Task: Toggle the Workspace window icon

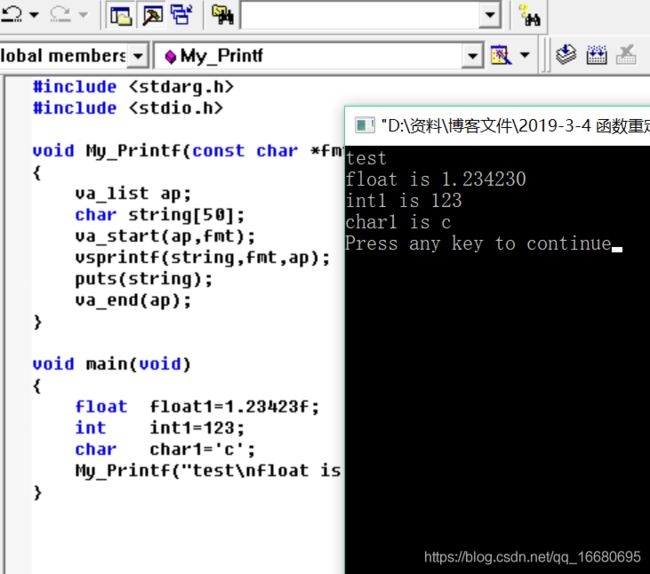Action: point(121,15)
